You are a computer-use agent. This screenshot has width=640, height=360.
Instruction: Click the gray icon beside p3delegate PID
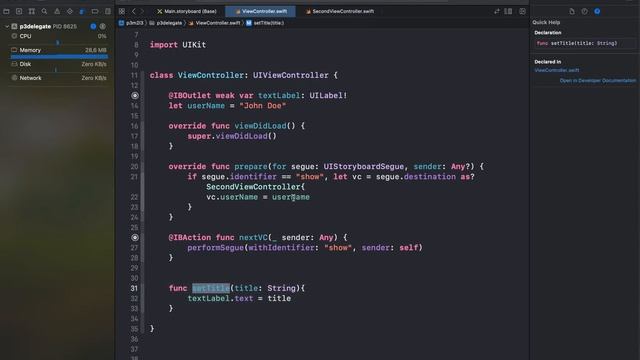tap(103, 26)
